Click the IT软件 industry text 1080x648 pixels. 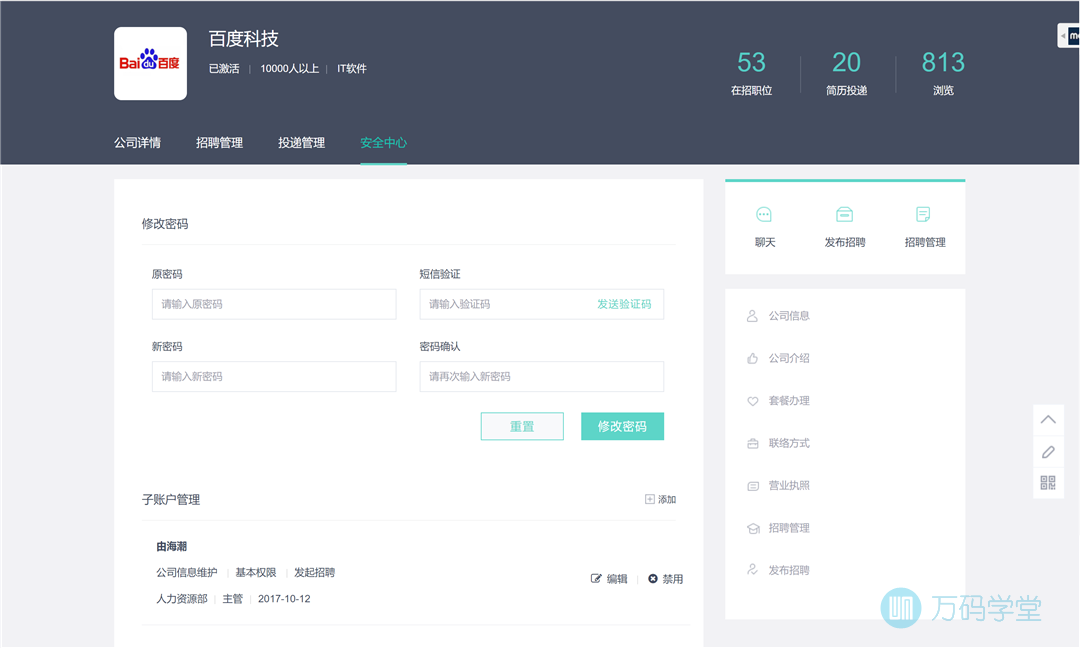(x=351, y=68)
